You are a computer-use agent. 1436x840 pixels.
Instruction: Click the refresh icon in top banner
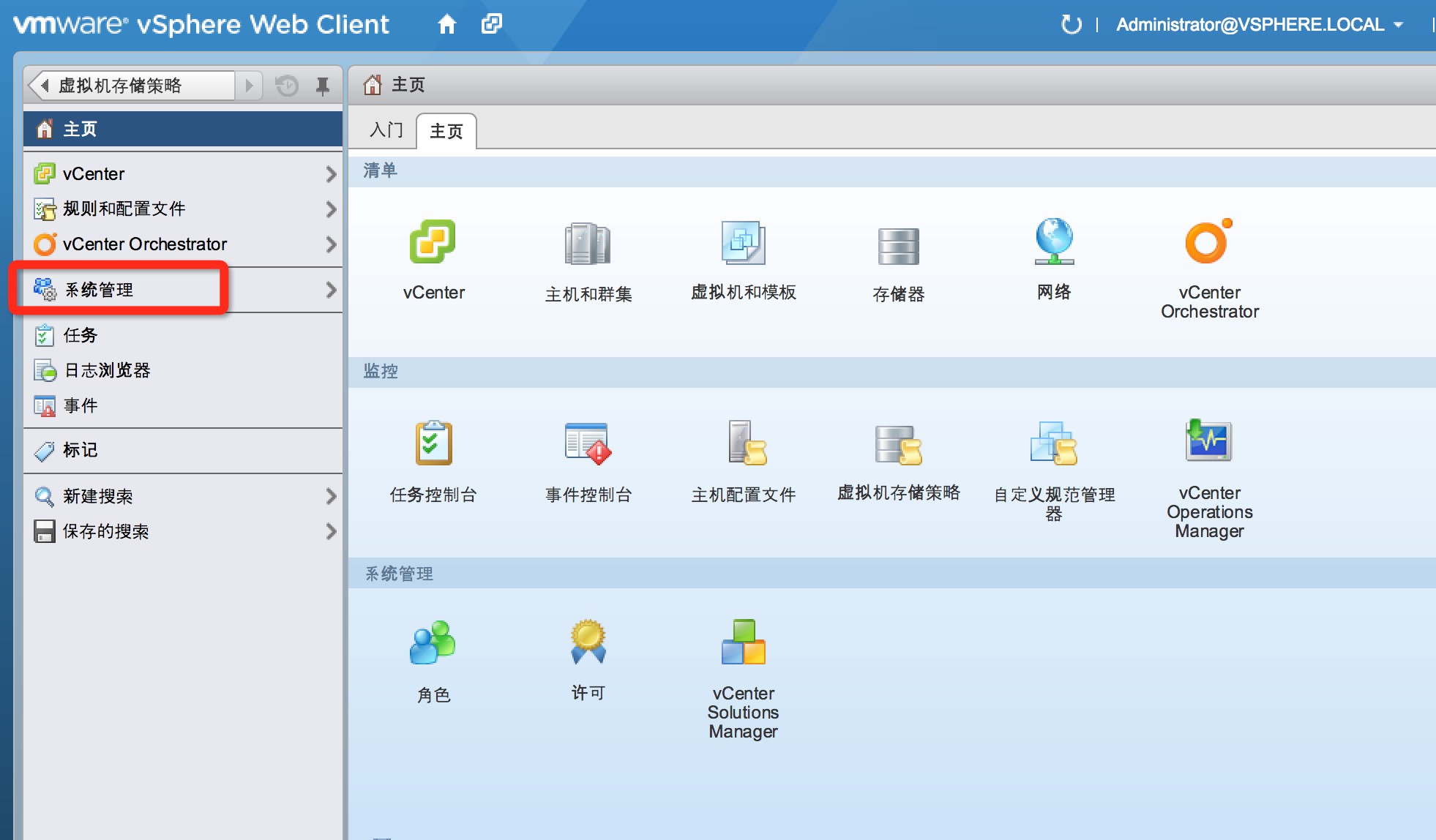pos(1072,24)
